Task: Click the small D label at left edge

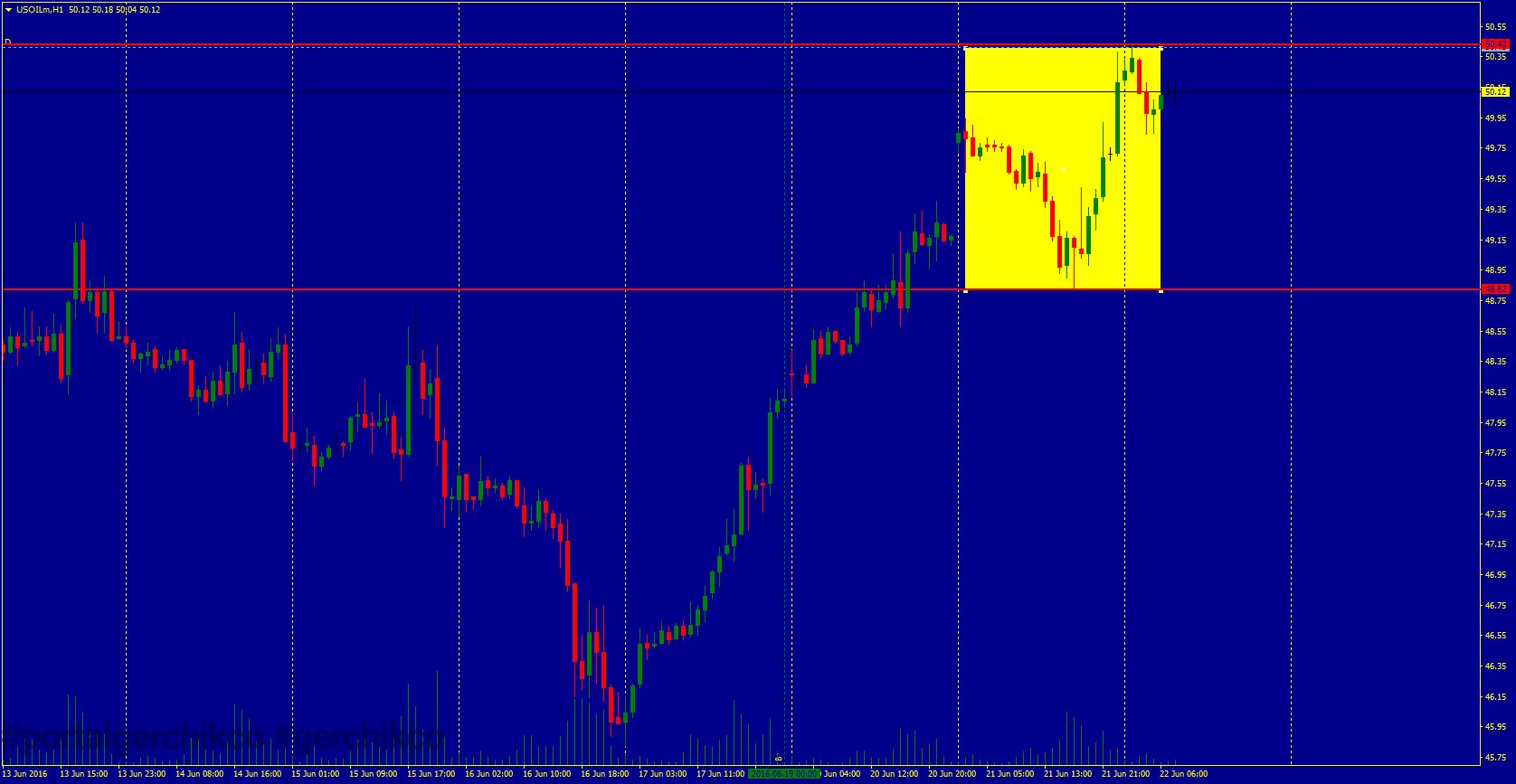Action: (7, 42)
